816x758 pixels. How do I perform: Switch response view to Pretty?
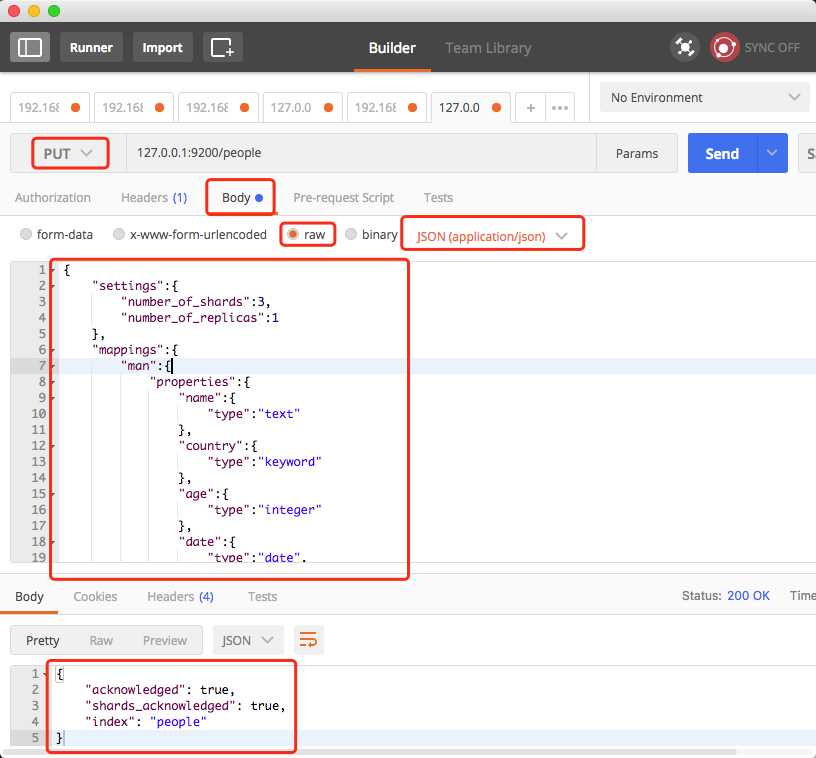(42, 640)
